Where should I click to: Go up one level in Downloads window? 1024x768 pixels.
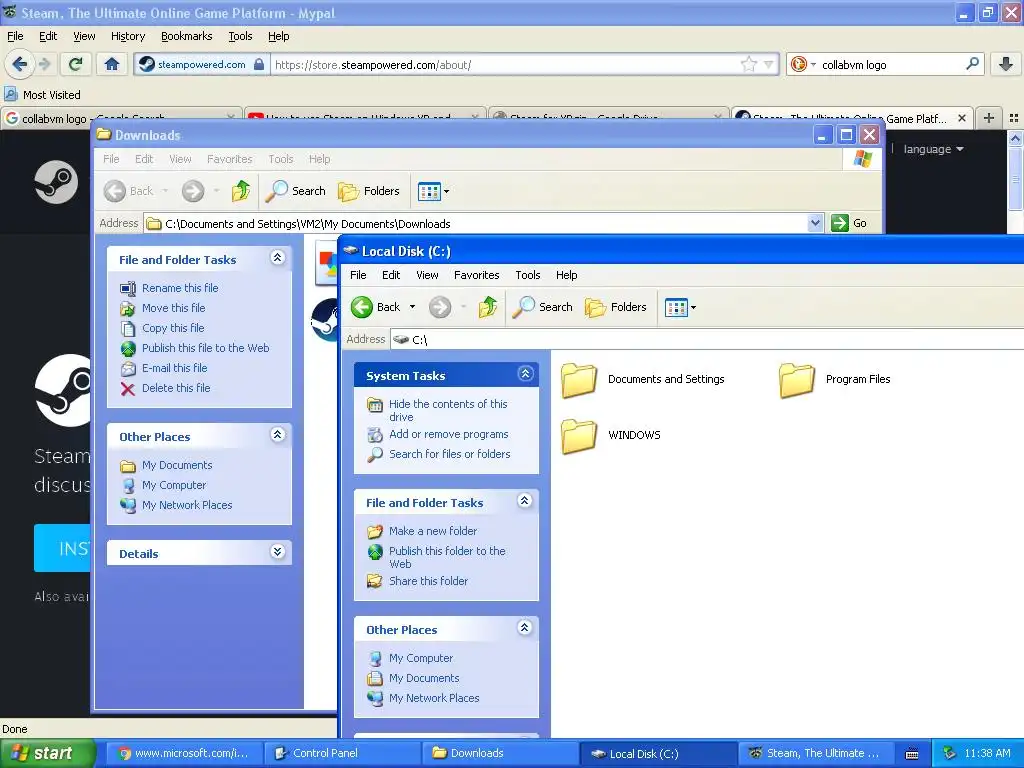pos(241,191)
